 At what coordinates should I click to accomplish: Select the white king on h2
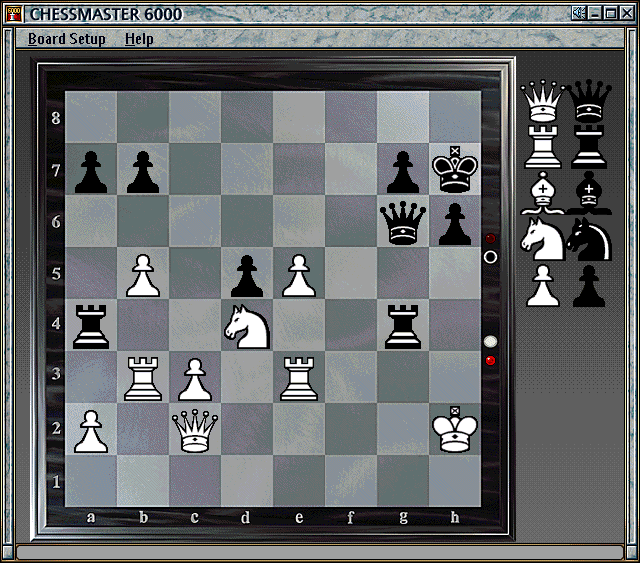455,429
